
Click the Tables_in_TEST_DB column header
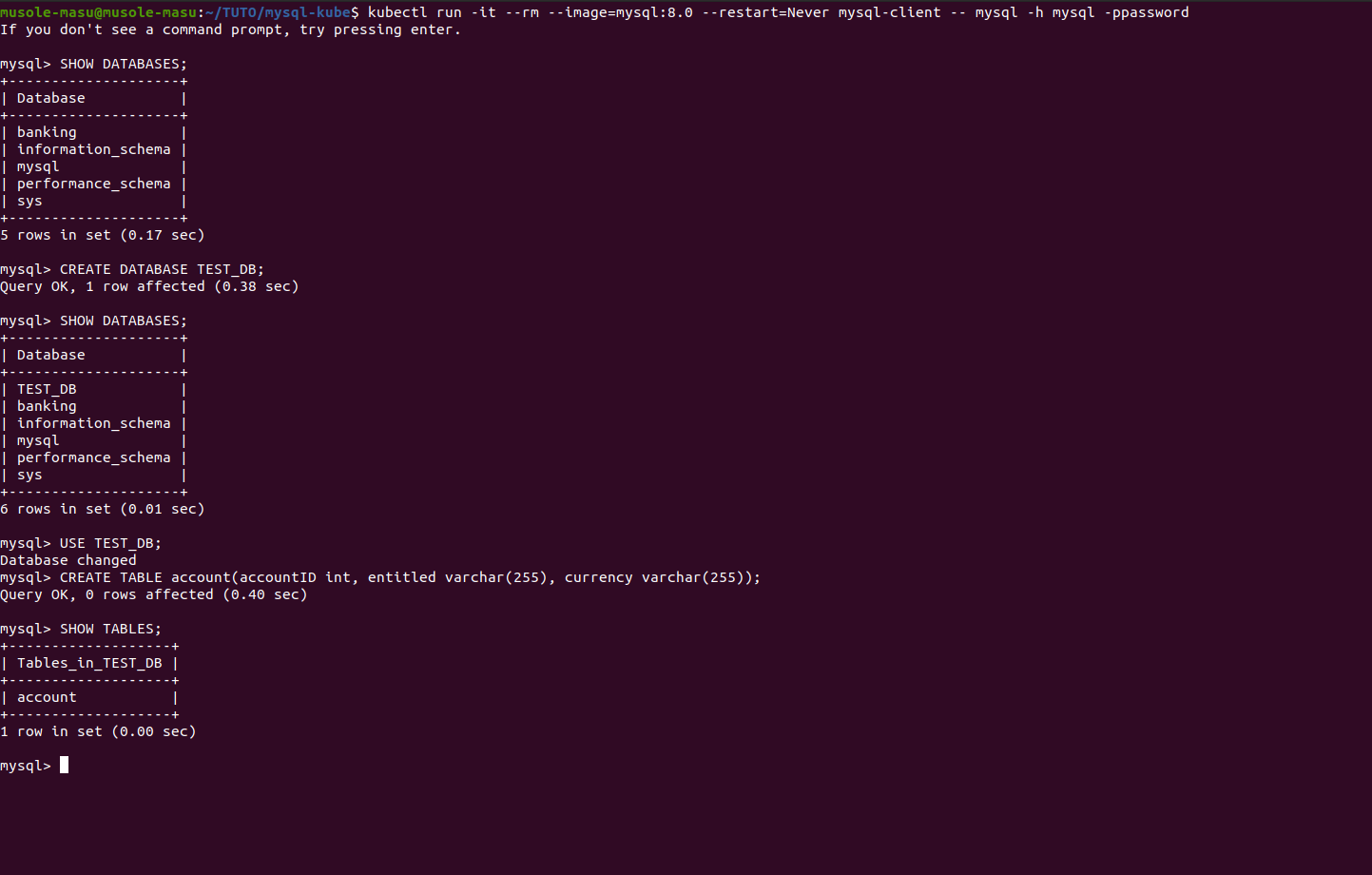click(x=89, y=663)
